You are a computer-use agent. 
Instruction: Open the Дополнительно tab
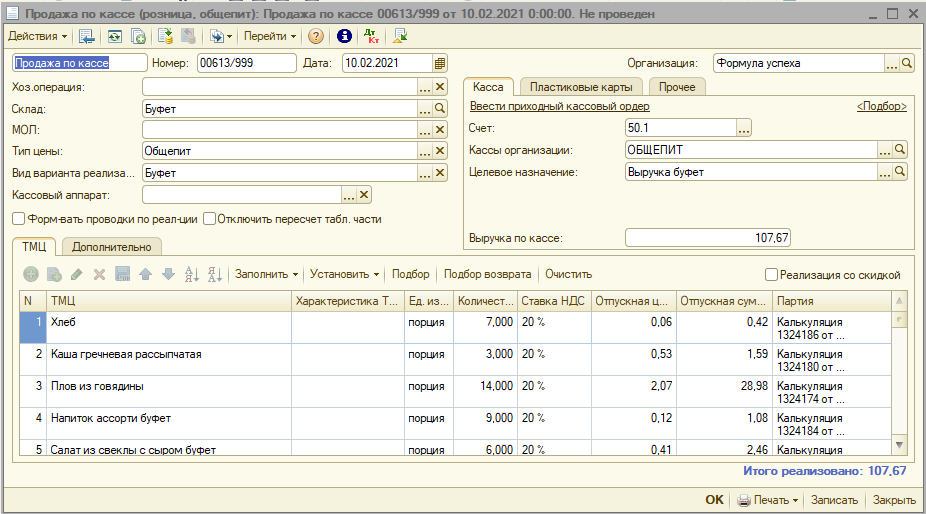[x=112, y=247]
